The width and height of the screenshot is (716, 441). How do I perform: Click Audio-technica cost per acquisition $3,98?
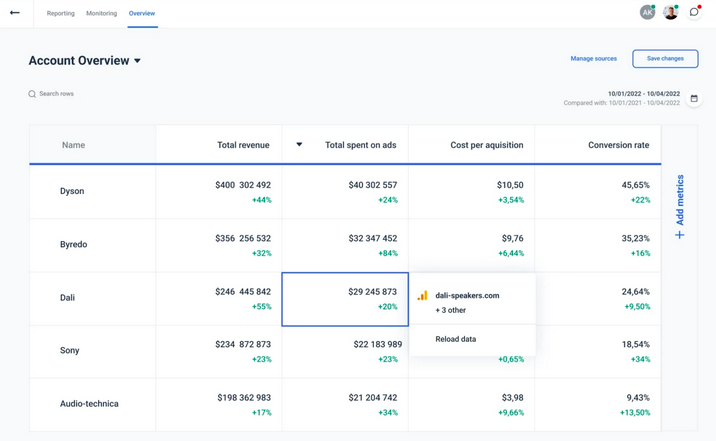point(512,398)
